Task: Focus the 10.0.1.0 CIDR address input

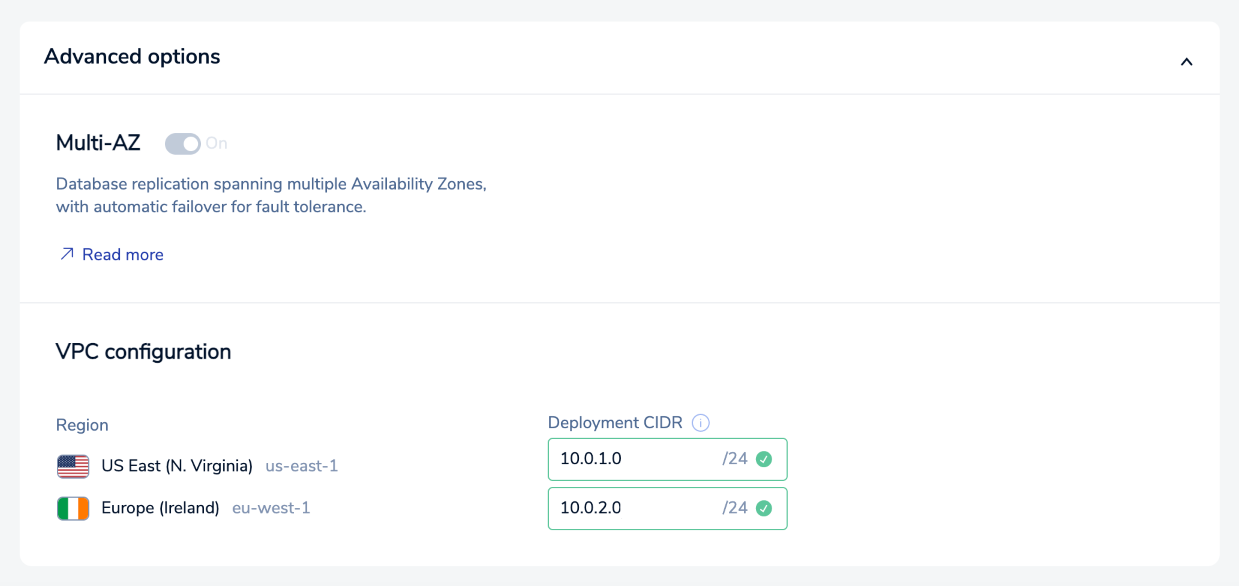Action: tap(630, 459)
